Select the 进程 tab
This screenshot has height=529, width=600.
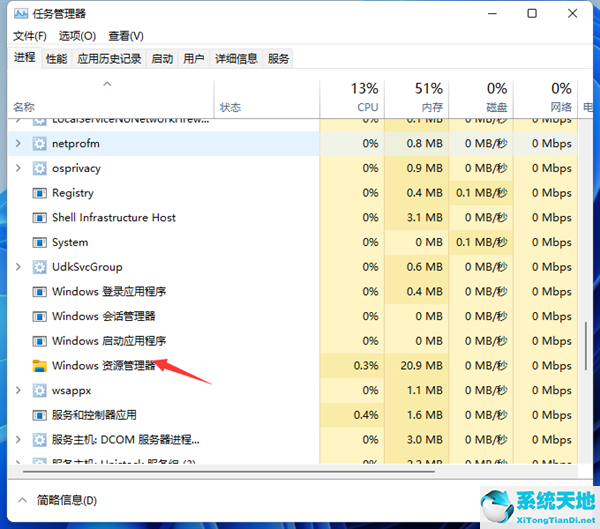tap(25, 58)
